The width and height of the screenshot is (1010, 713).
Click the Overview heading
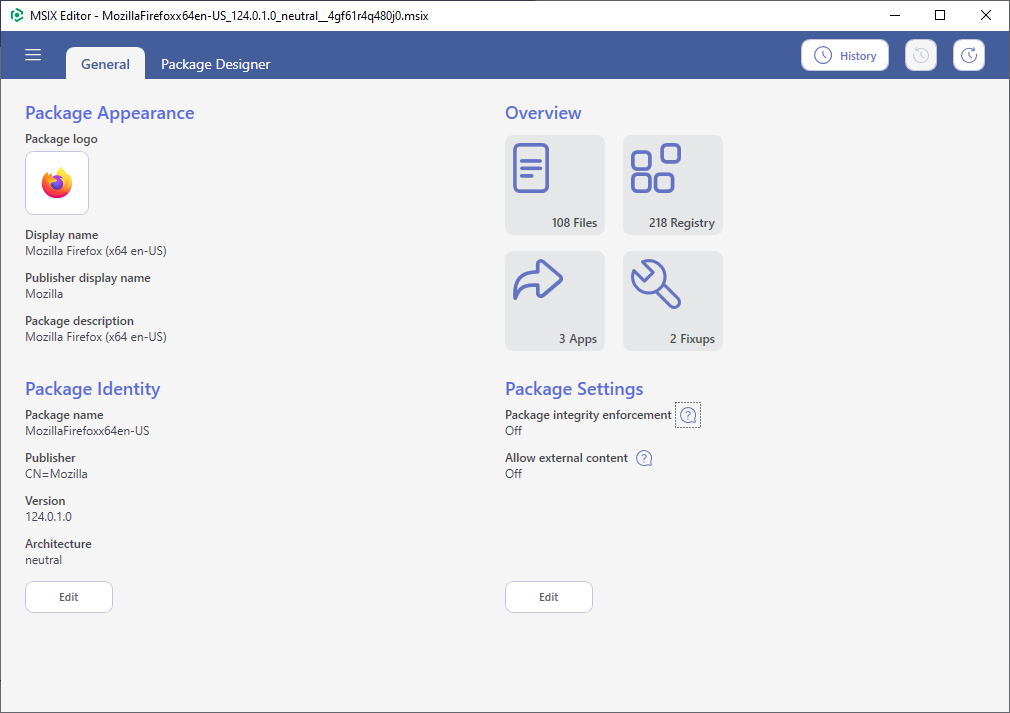[x=543, y=113]
